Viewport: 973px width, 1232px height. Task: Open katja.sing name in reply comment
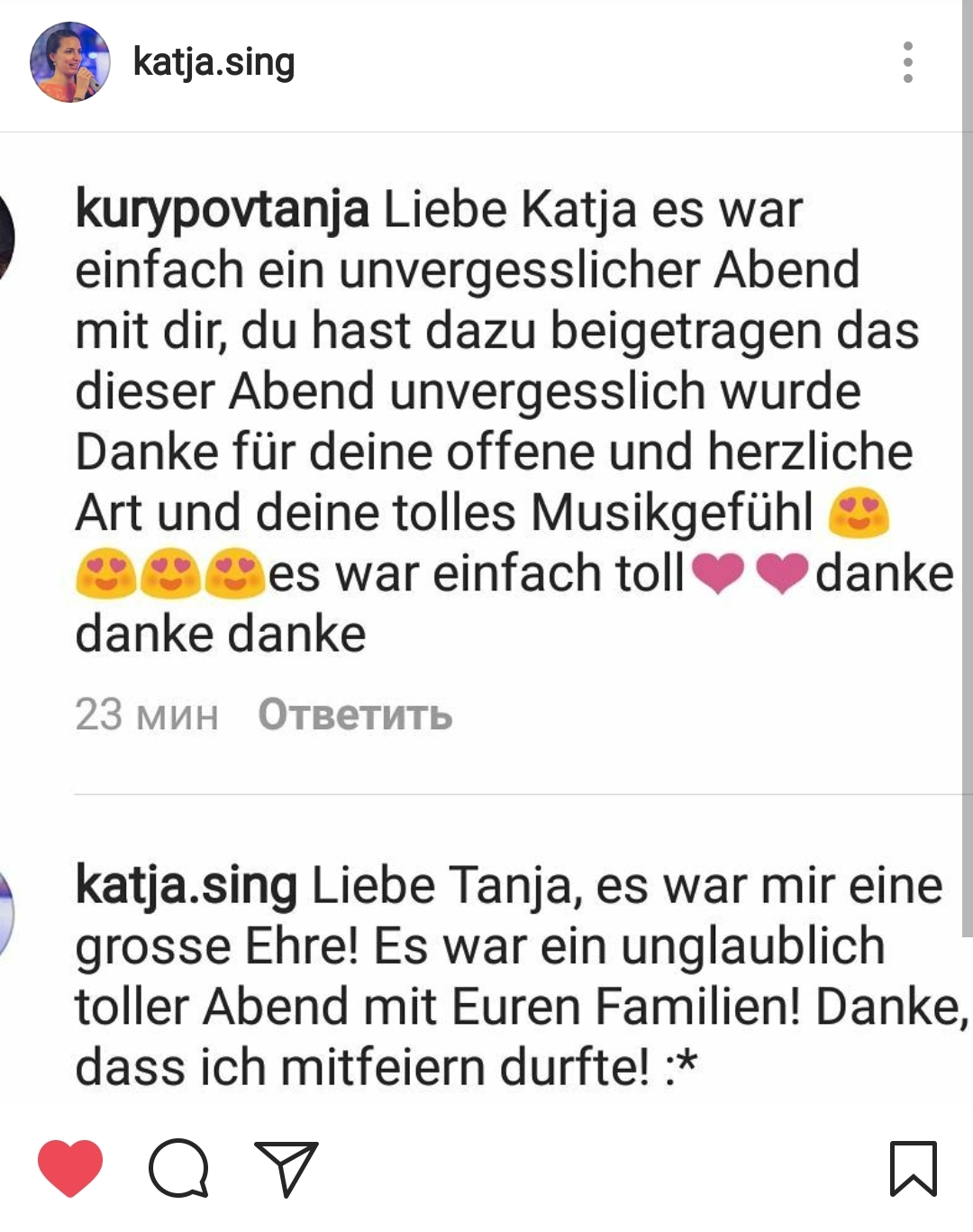[x=186, y=887]
